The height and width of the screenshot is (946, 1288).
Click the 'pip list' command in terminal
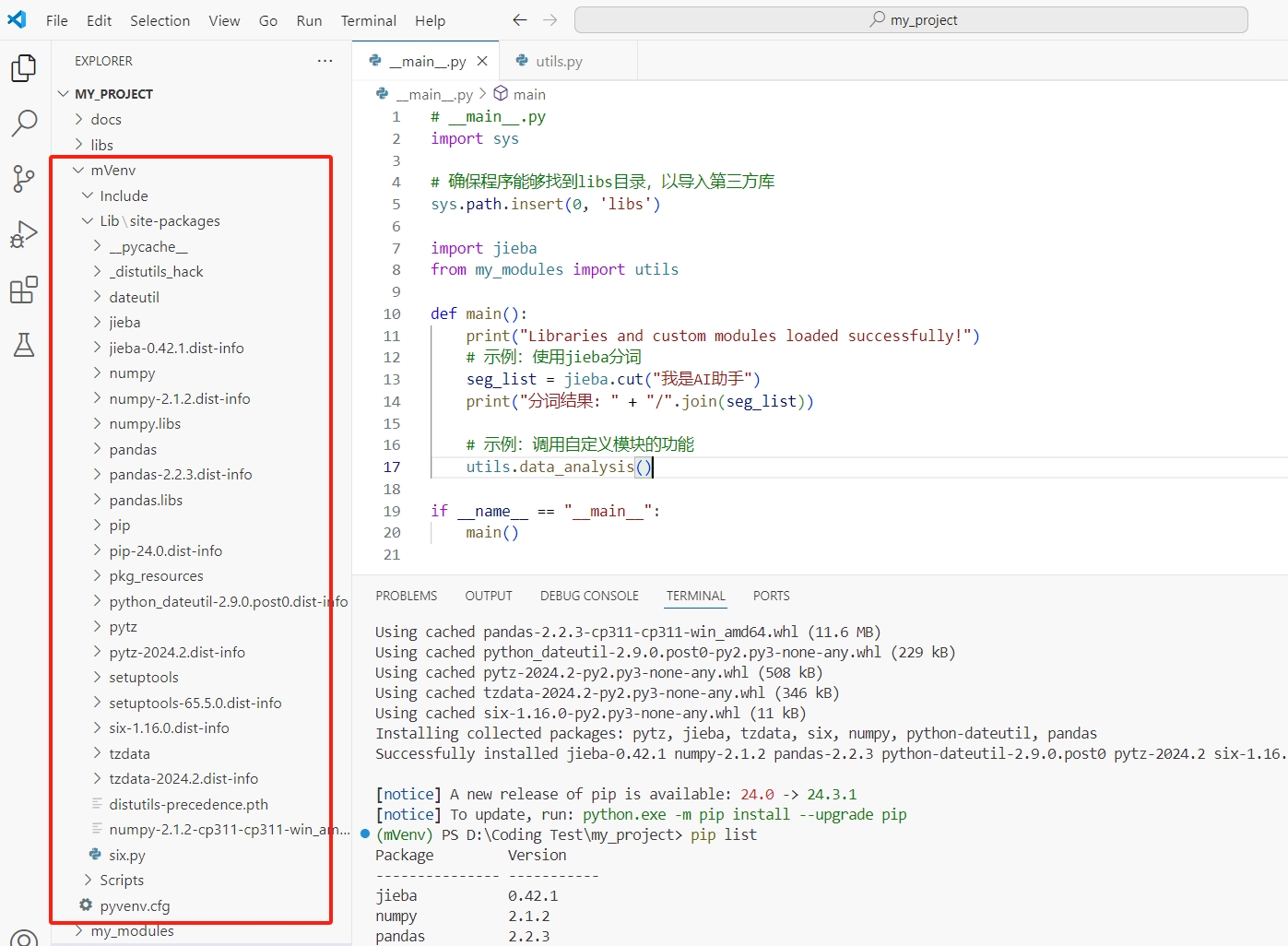724,834
